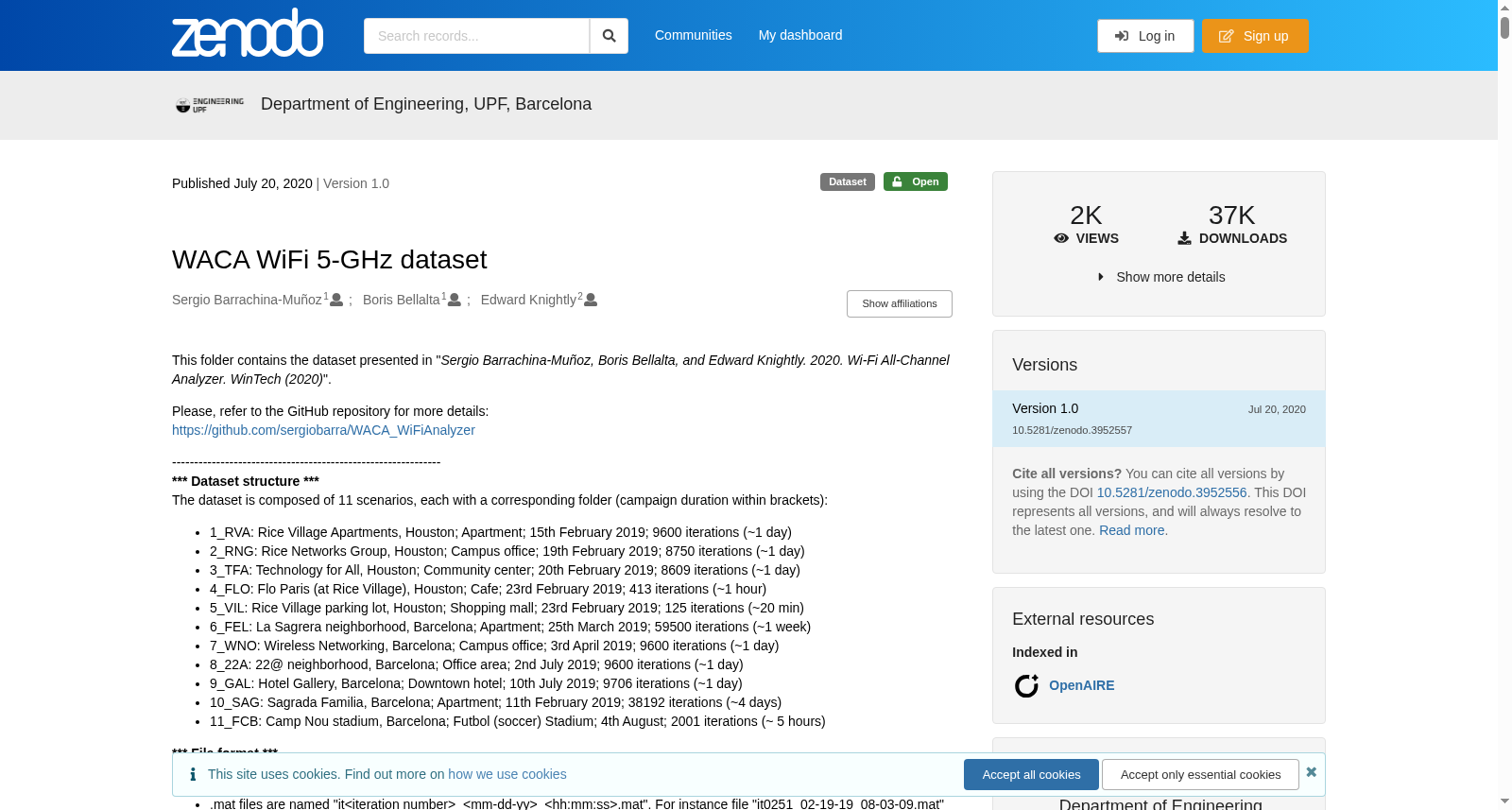Open the all-versions DOI 10.5281/zenodo.3952556 link
Viewport: 1512px width, 810px height.
(x=1172, y=492)
